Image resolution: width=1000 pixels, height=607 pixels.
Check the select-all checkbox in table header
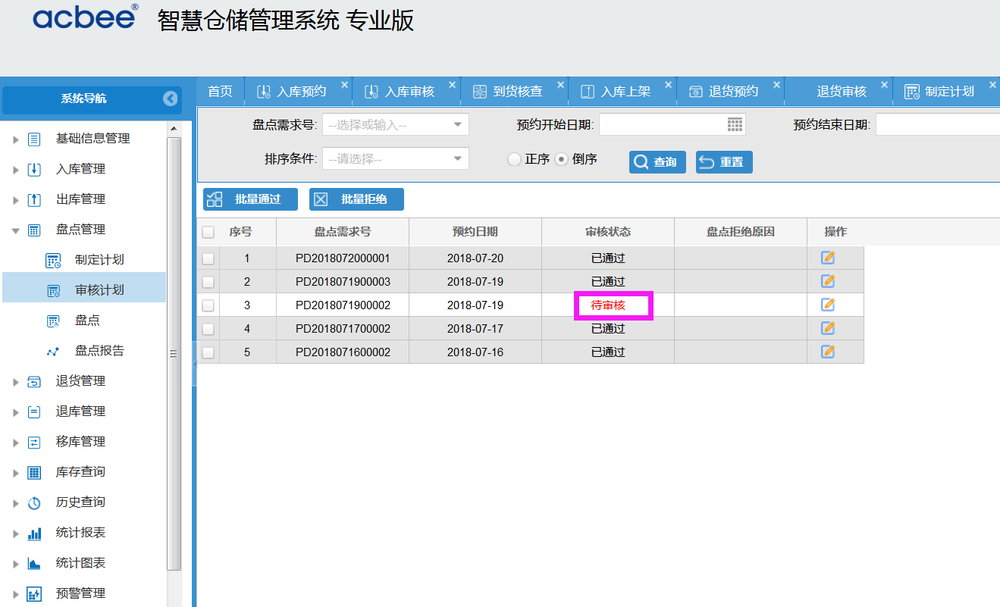pos(208,232)
